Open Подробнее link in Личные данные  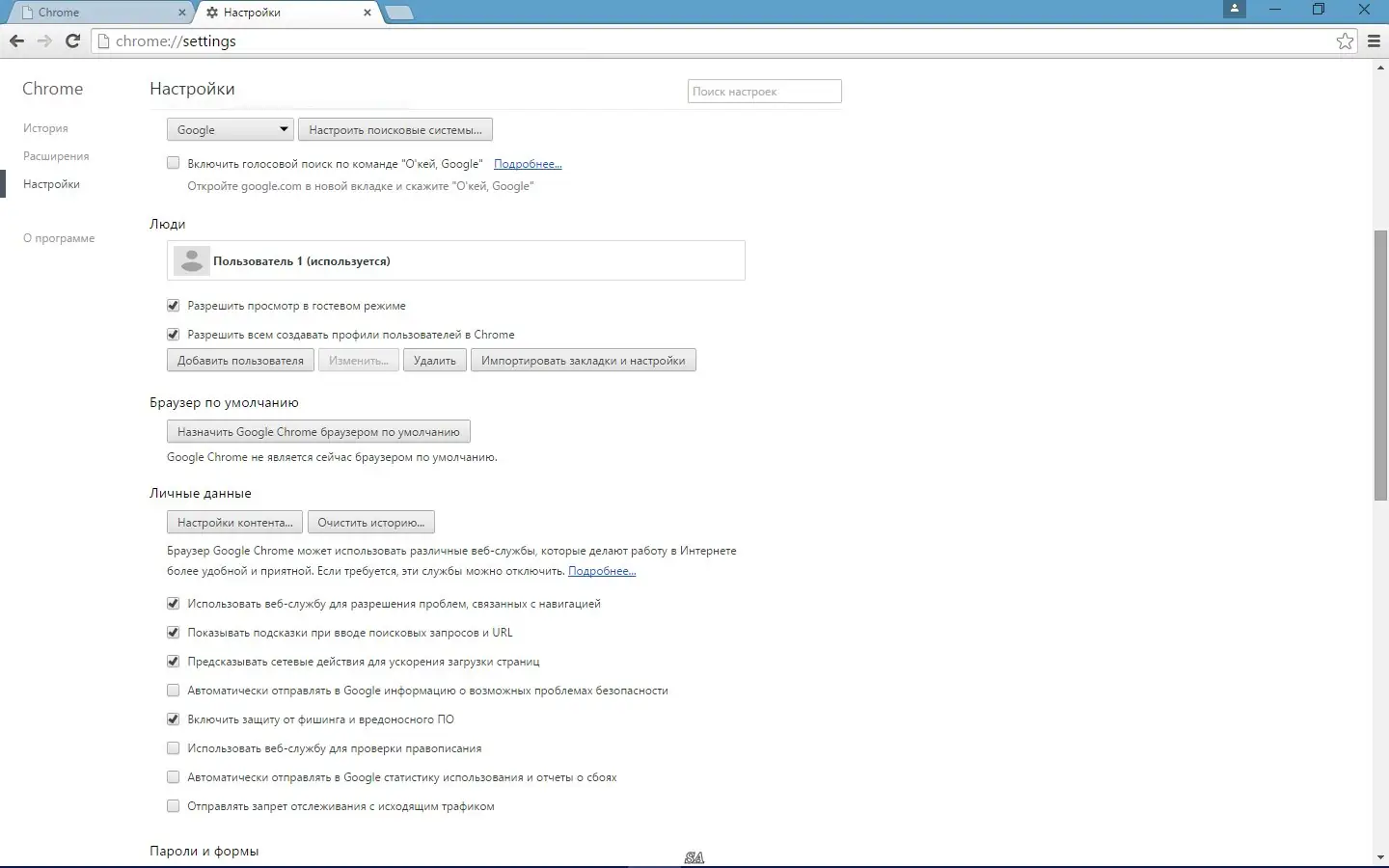pyautogui.click(x=602, y=571)
